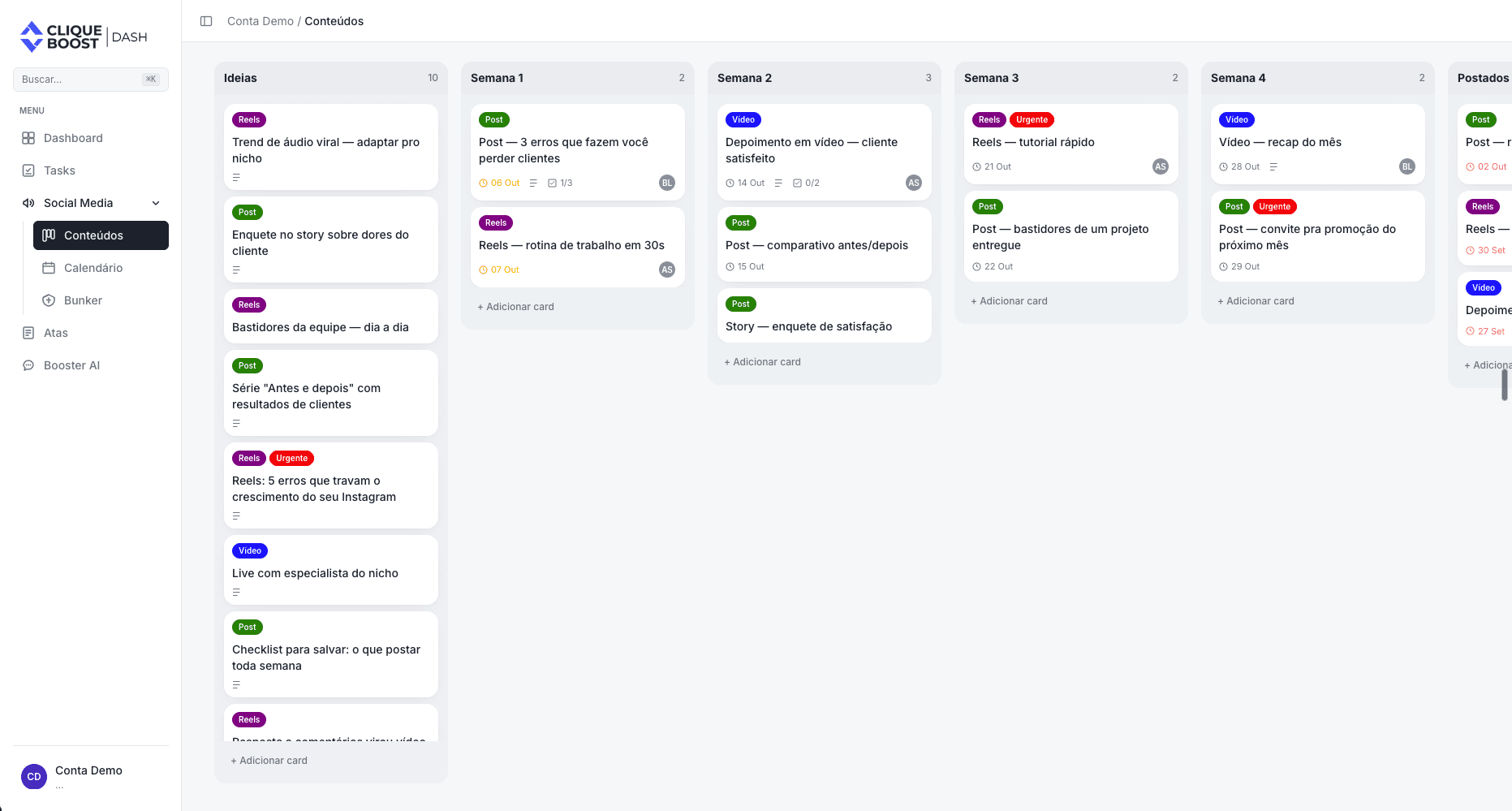Screen dimensions: 1512x811
Task: Click the Conta Demo account name
Action: [x=88, y=770]
